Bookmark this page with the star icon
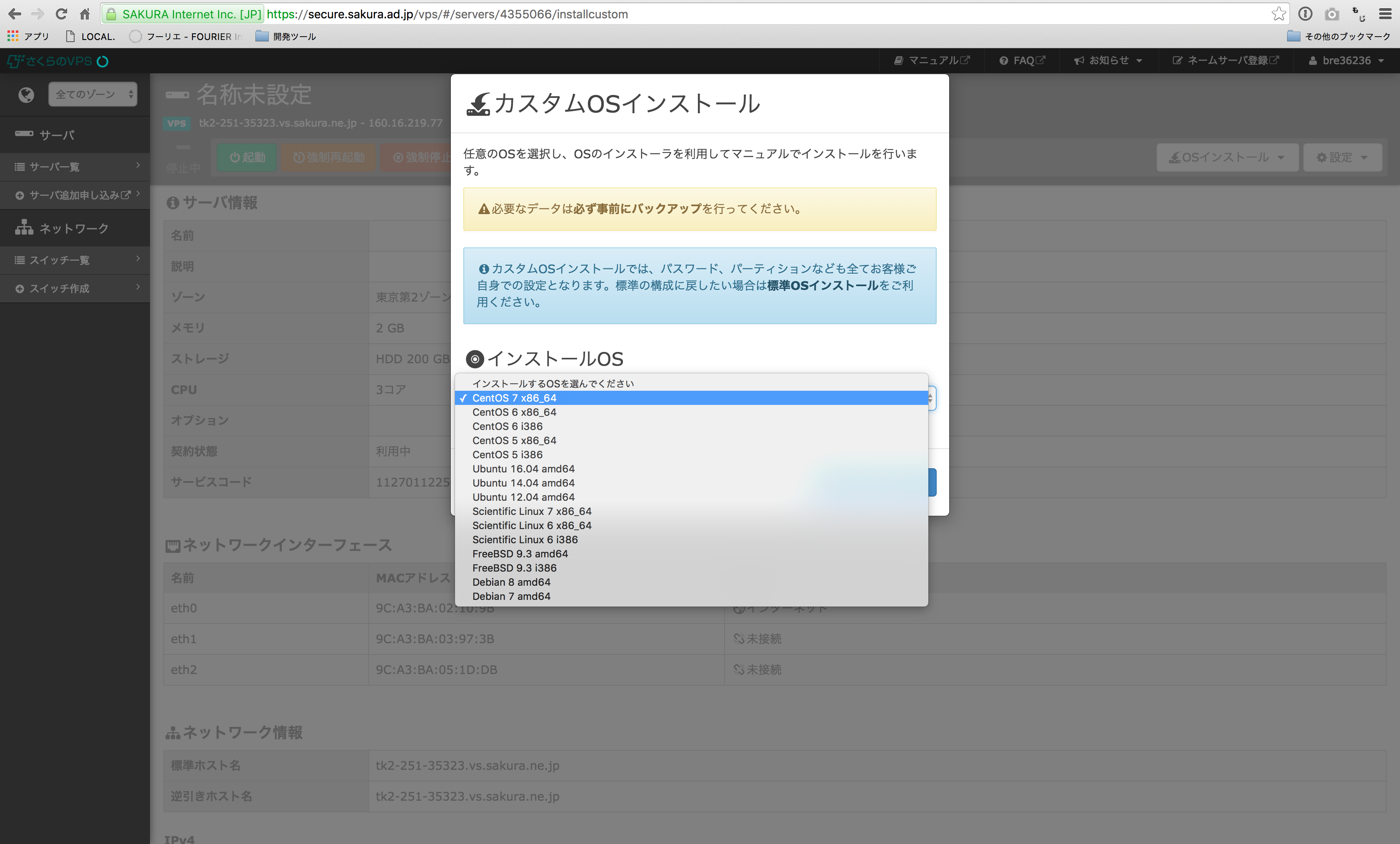This screenshot has width=1400, height=844. [x=1278, y=14]
